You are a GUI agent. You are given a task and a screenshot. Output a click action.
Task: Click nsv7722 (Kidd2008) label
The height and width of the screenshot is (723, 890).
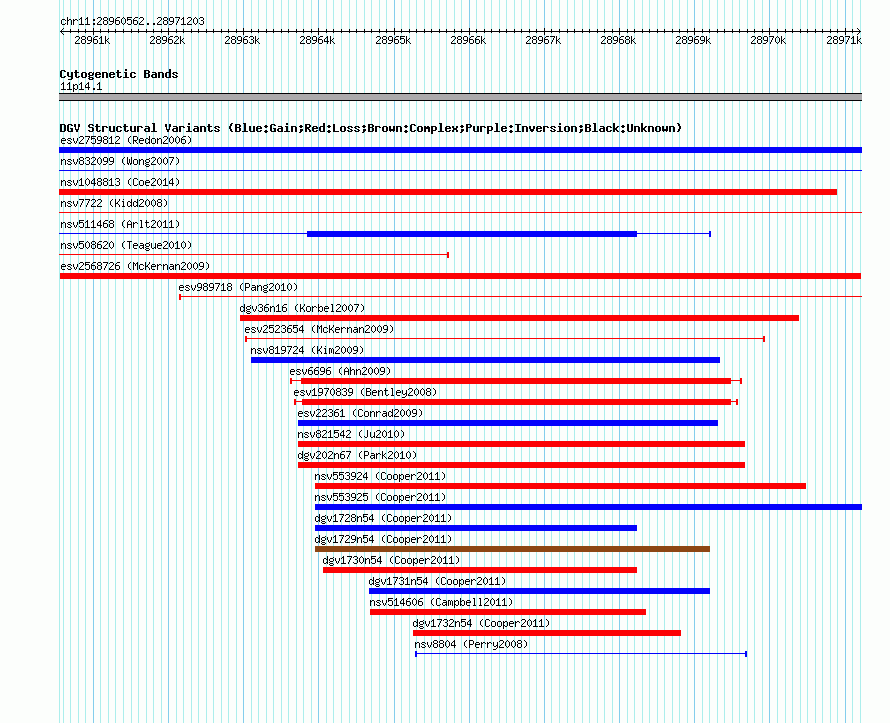click(114, 203)
